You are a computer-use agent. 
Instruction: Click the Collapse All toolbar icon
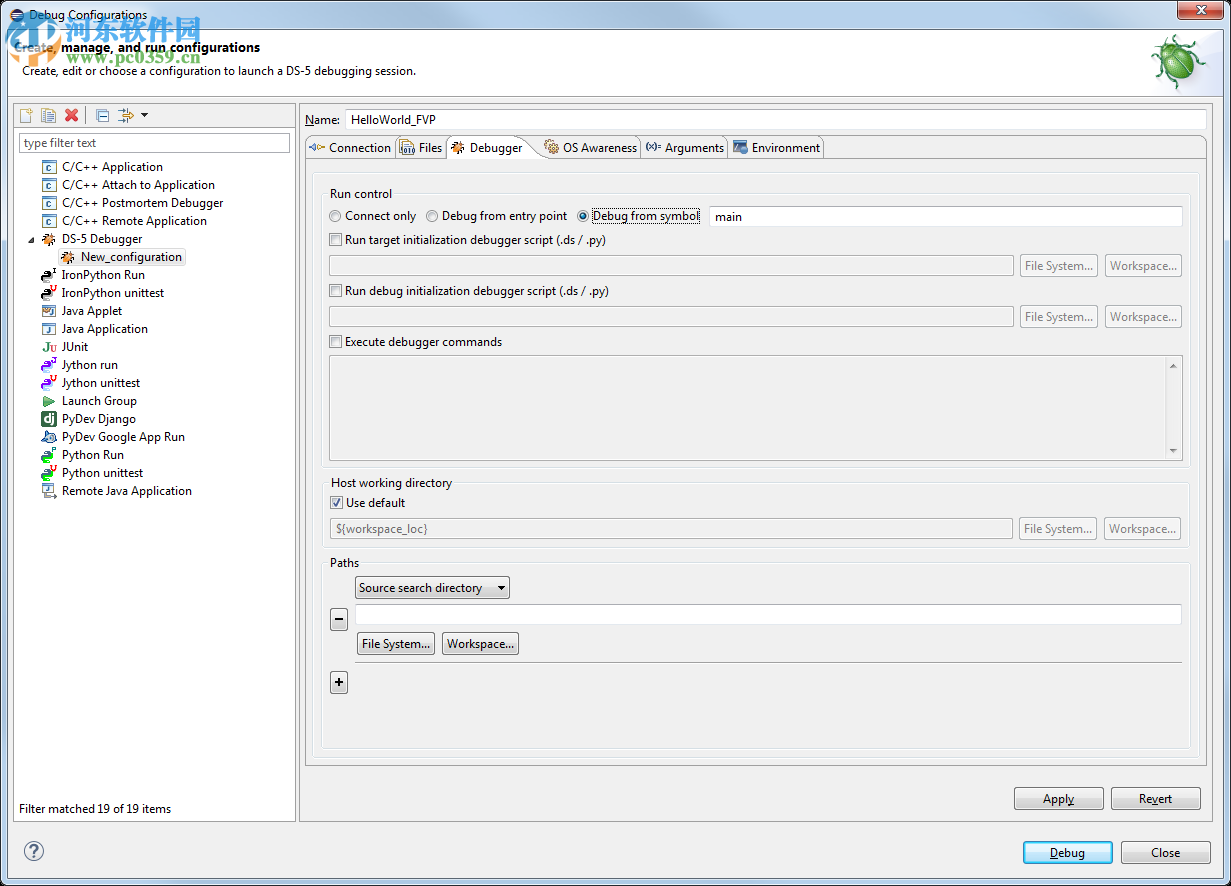click(x=102, y=115)
